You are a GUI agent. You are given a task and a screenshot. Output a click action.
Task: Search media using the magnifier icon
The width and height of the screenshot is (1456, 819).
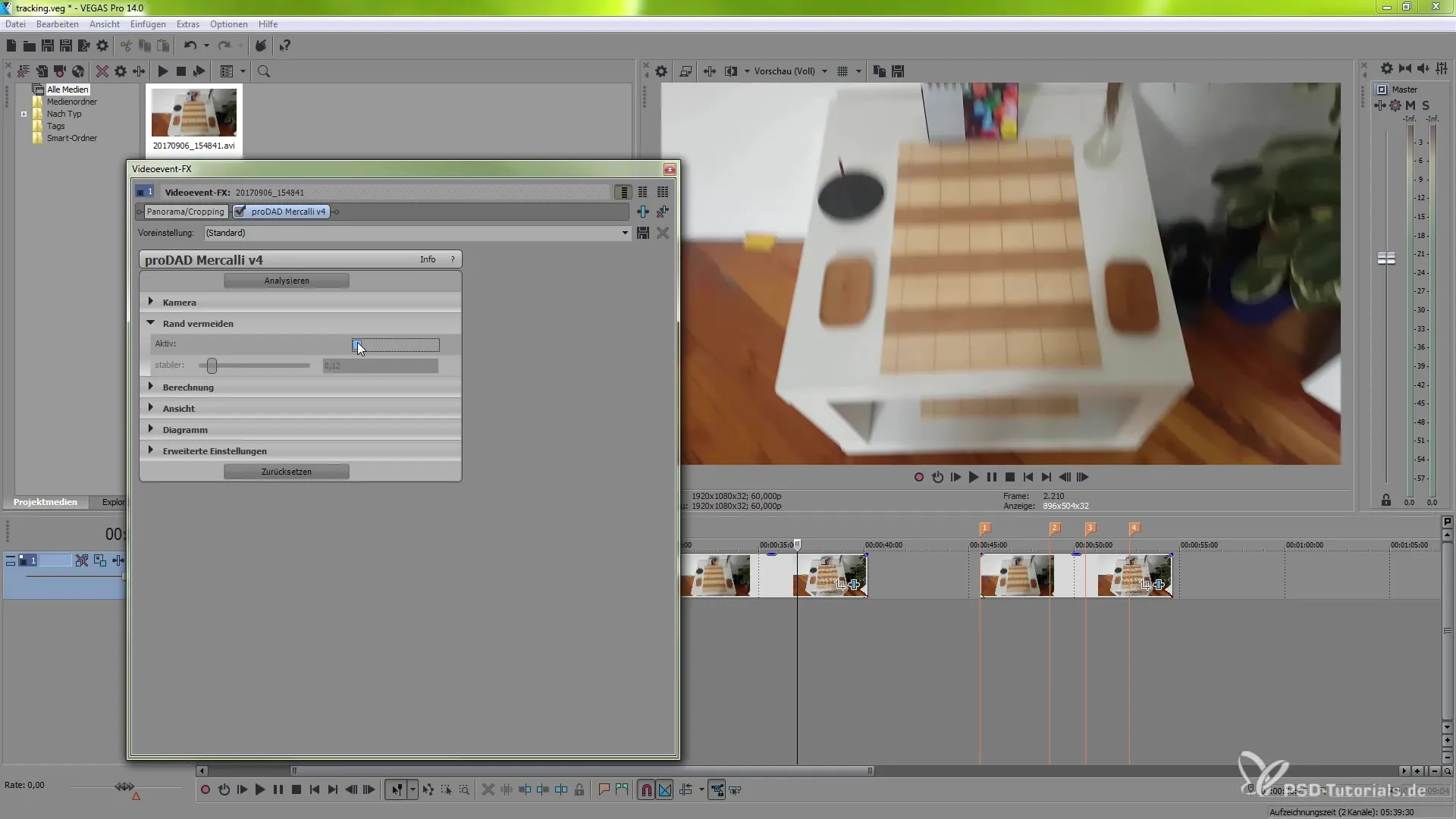click(x=264, y=71)
